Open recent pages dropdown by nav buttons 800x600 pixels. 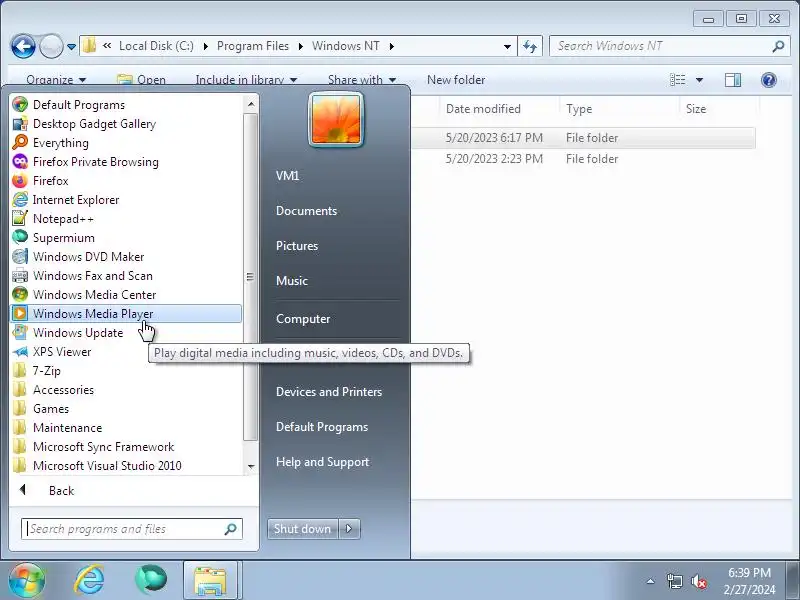[71, 47]
